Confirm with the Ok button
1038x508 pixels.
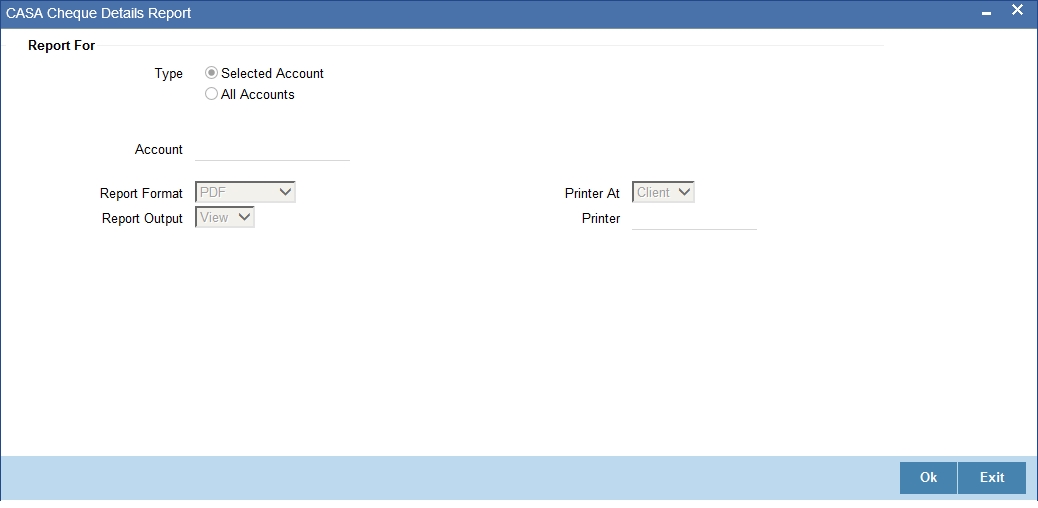928,478
